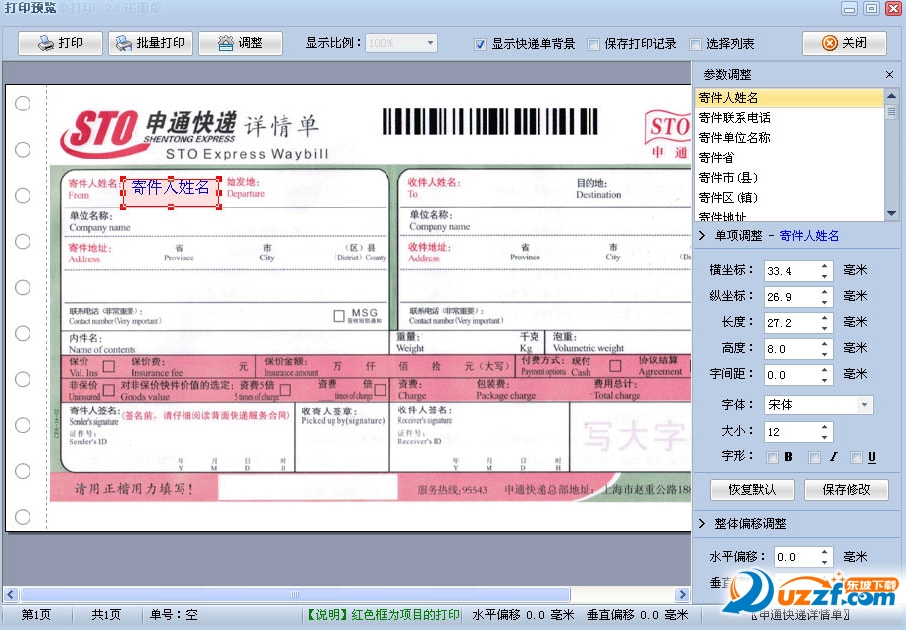Increase font 大小 with up arrow
The image size is (906, 630).
coord(825,427)
